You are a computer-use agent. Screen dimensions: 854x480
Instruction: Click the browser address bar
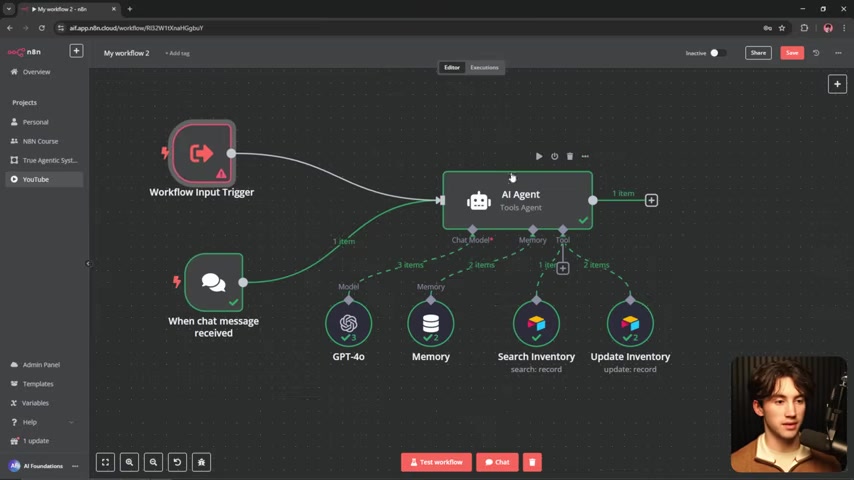408,28
